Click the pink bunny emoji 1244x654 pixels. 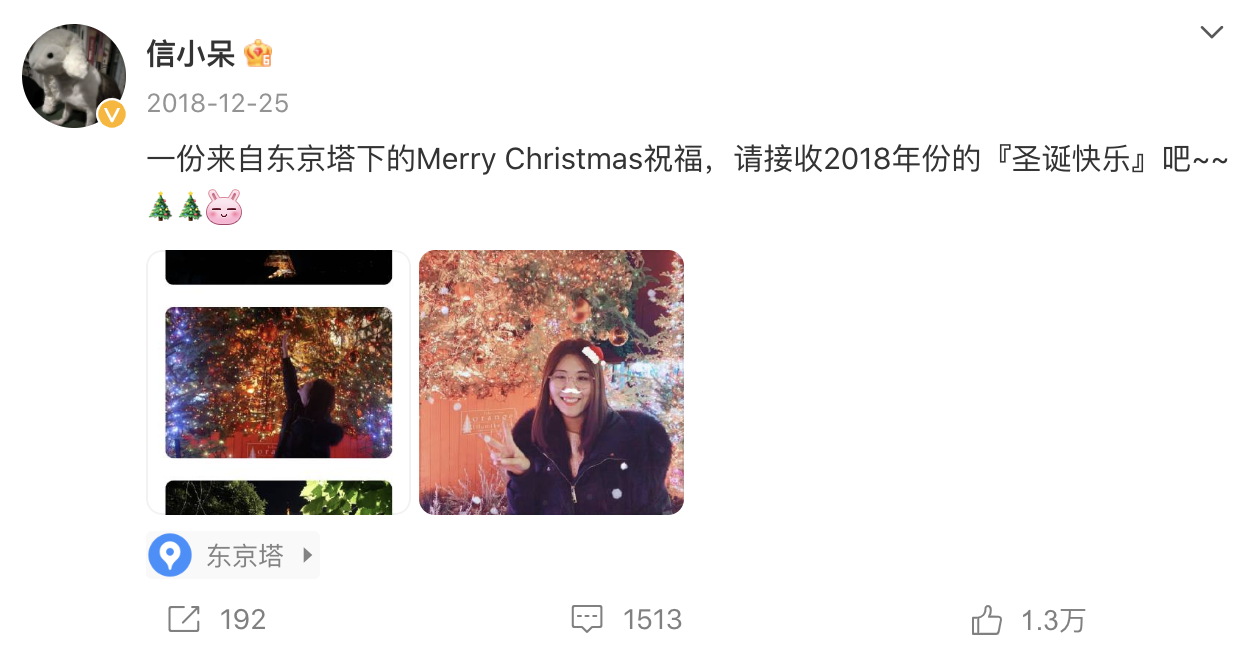pyautogui.click(x=224, y=207)
